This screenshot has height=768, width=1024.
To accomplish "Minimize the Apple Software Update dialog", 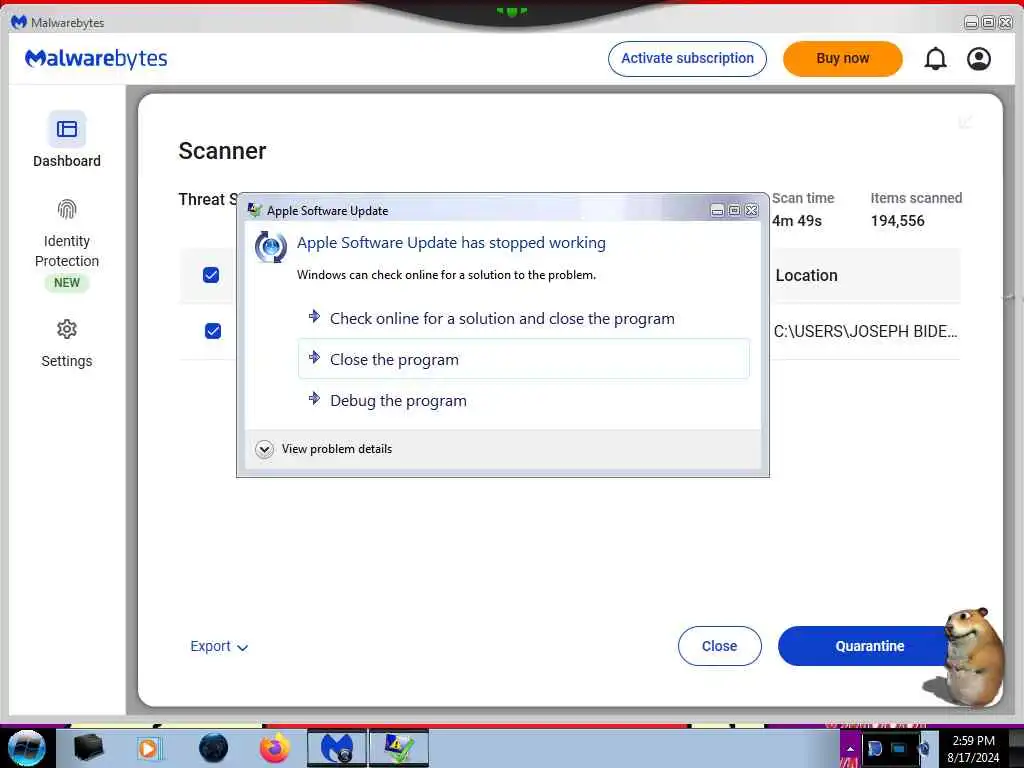I will 717,210.
